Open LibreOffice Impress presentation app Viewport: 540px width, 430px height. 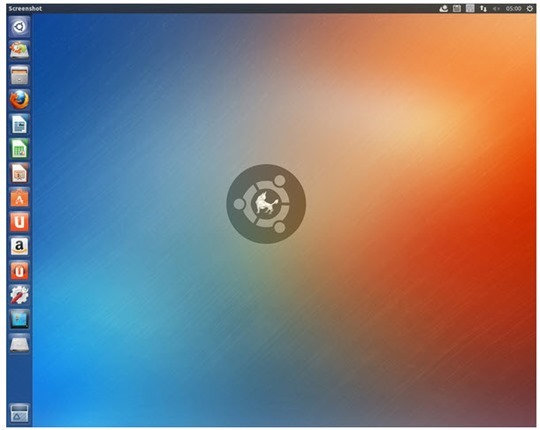pyautogui.click(x=19, y=173)
